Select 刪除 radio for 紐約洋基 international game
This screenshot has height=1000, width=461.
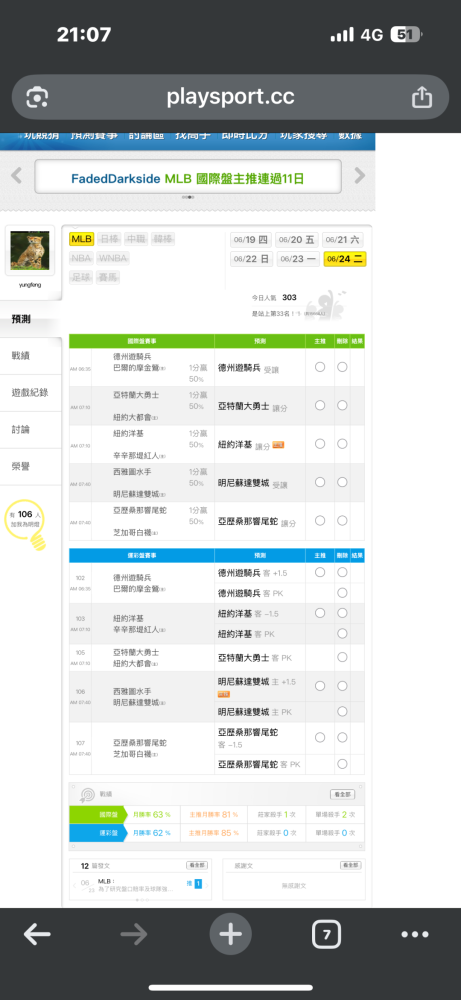pyautogui.click(x=342, y=443)
